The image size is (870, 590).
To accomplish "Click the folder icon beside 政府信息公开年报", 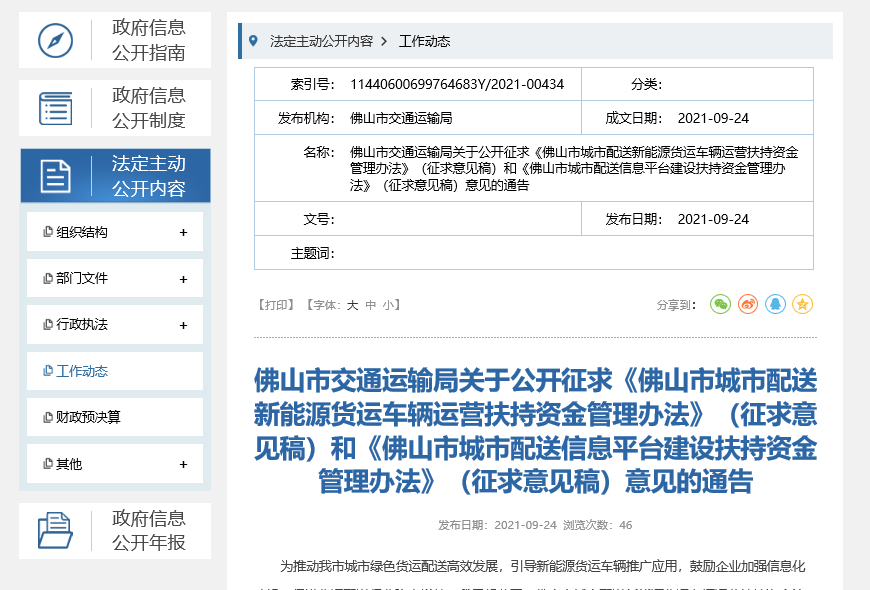I will coord(55,530).
